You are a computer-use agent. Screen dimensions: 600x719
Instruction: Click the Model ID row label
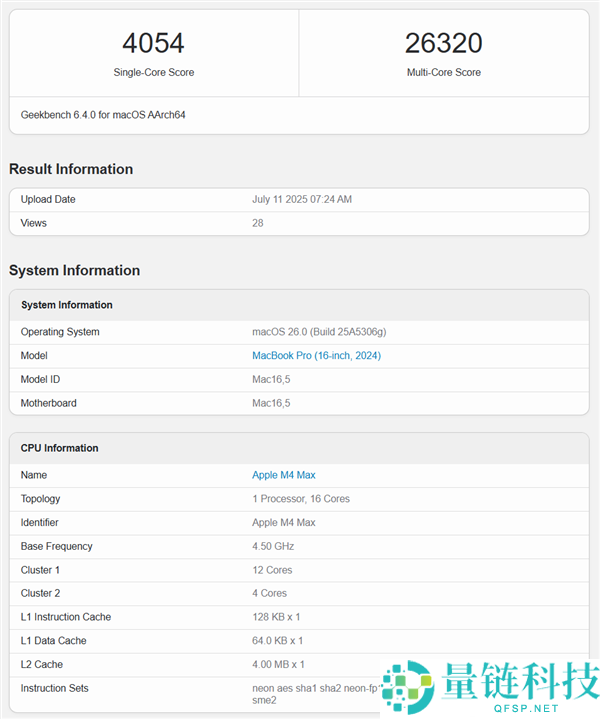pyautogui.click(x=41, y=380)
